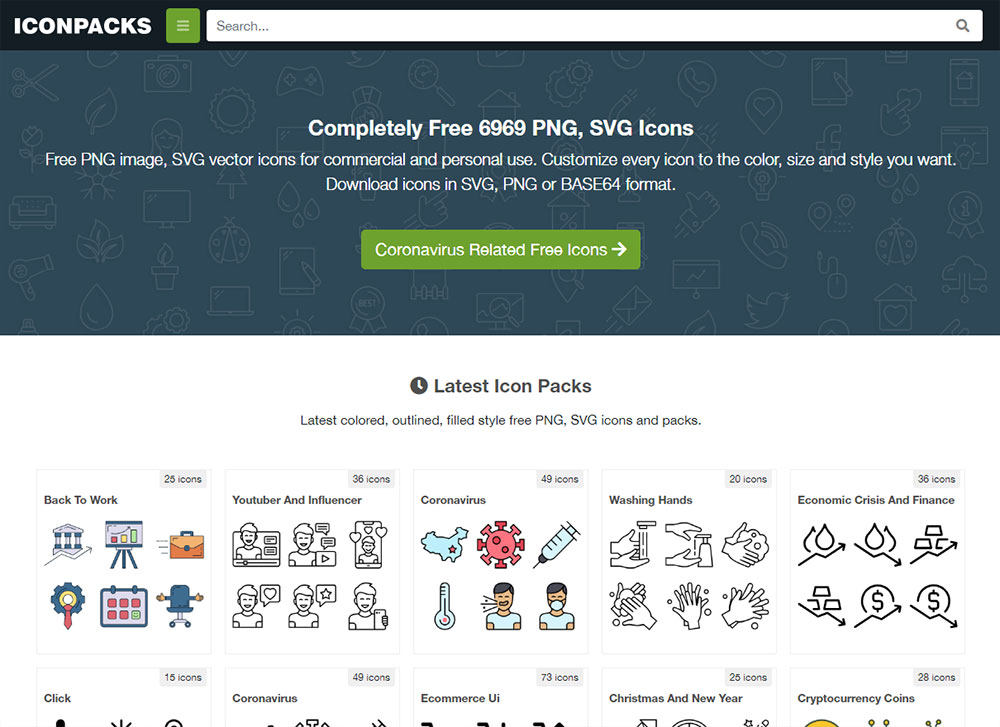Image resolution: width=1000 pixels, height=727 pixels.
Task: Select the syringe icon
Action: tap(557, 544)
